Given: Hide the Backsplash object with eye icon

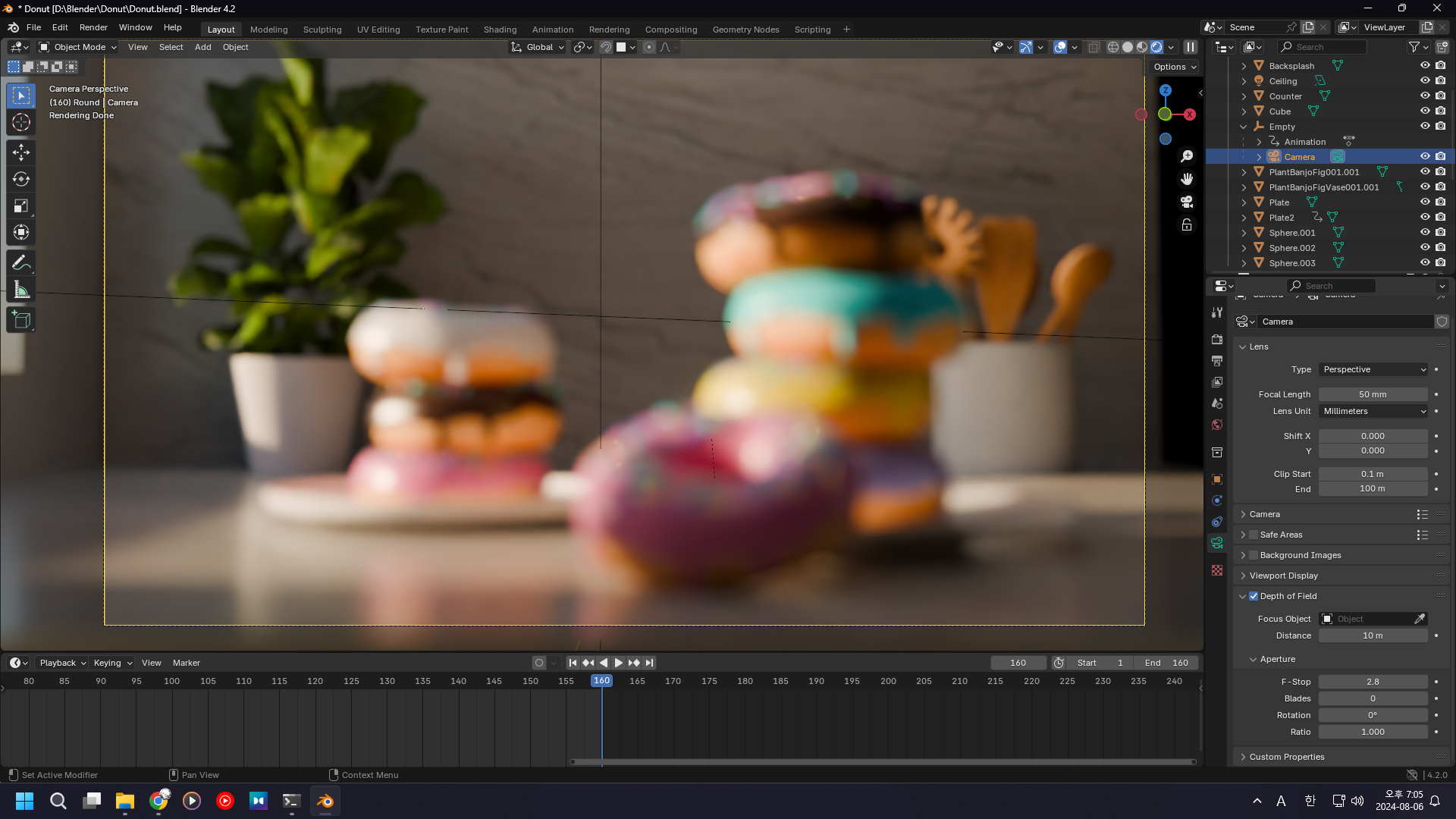Looking at the screenshot, I should (1425, 66).
